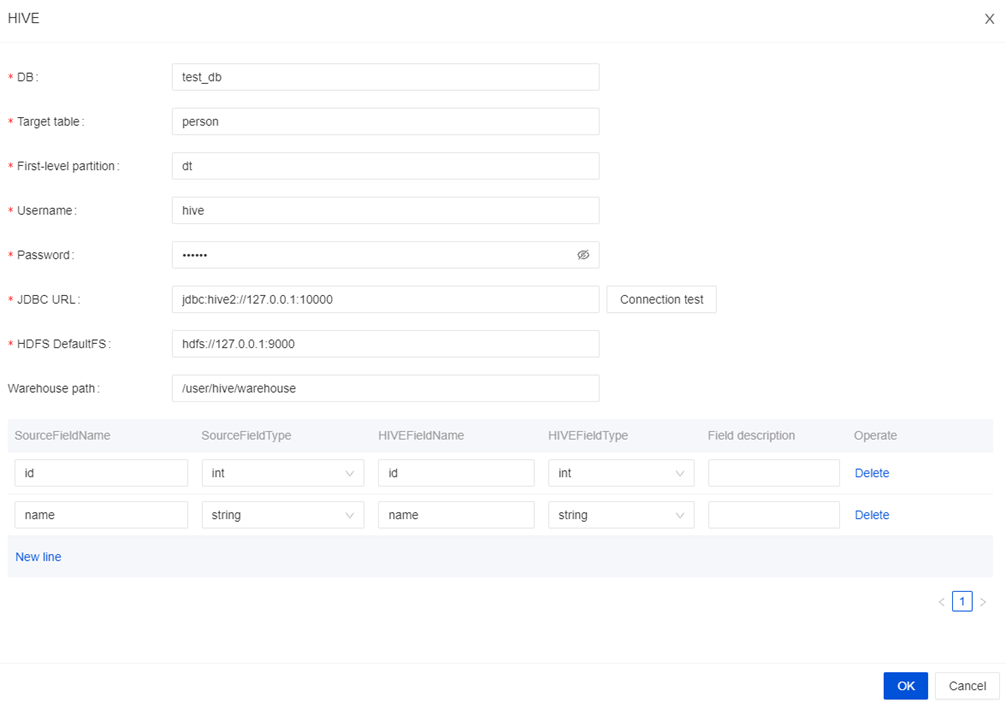Click the Target table input field

(x=385, y=121)
